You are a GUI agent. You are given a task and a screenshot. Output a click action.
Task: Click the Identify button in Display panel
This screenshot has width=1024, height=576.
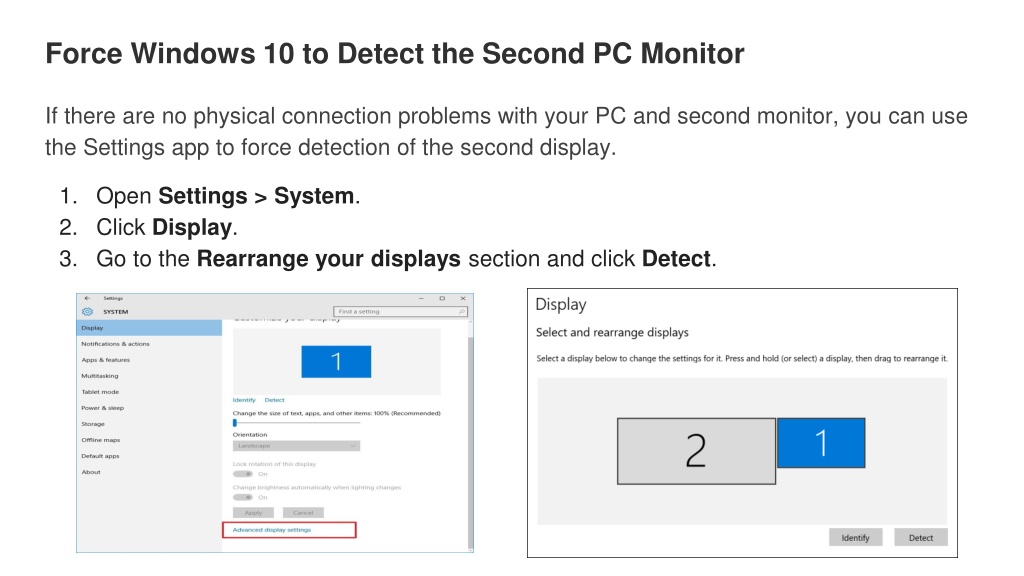click(855, 537)
